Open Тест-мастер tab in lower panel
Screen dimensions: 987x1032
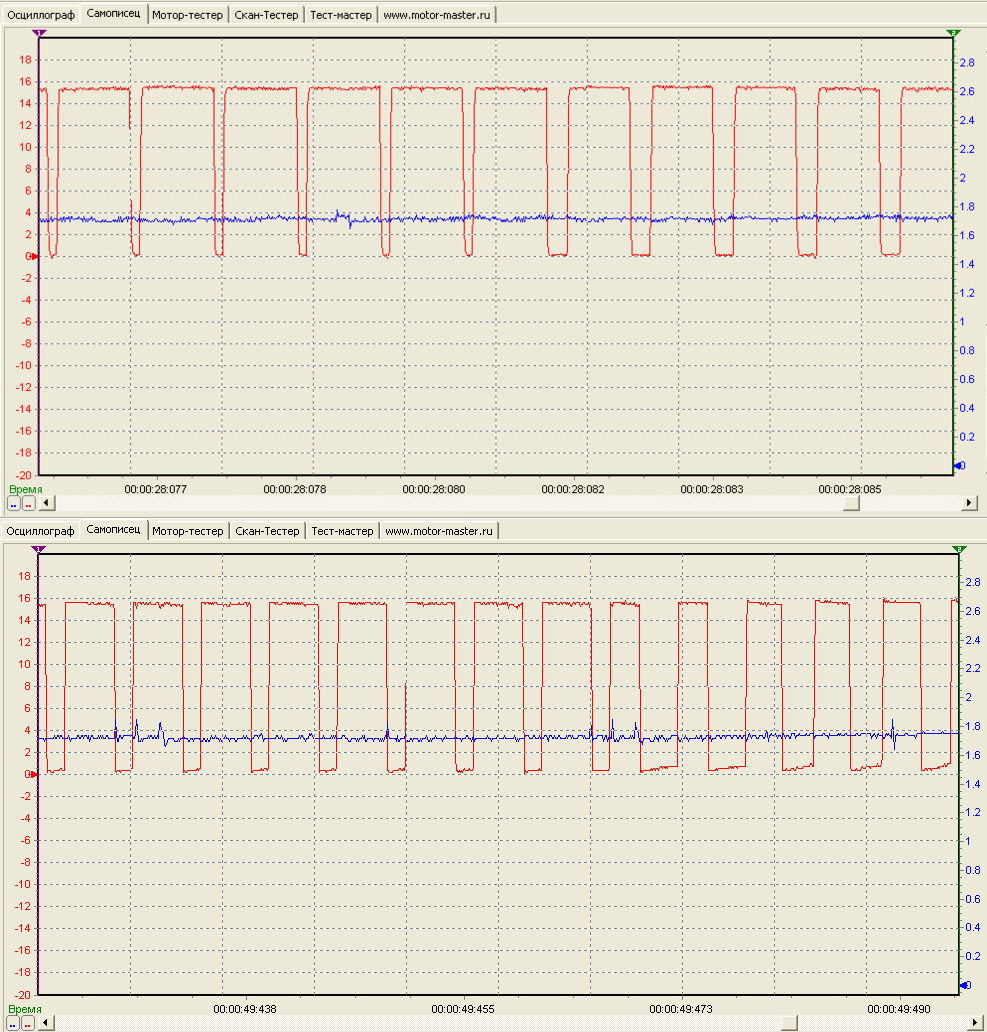(342, 531)
